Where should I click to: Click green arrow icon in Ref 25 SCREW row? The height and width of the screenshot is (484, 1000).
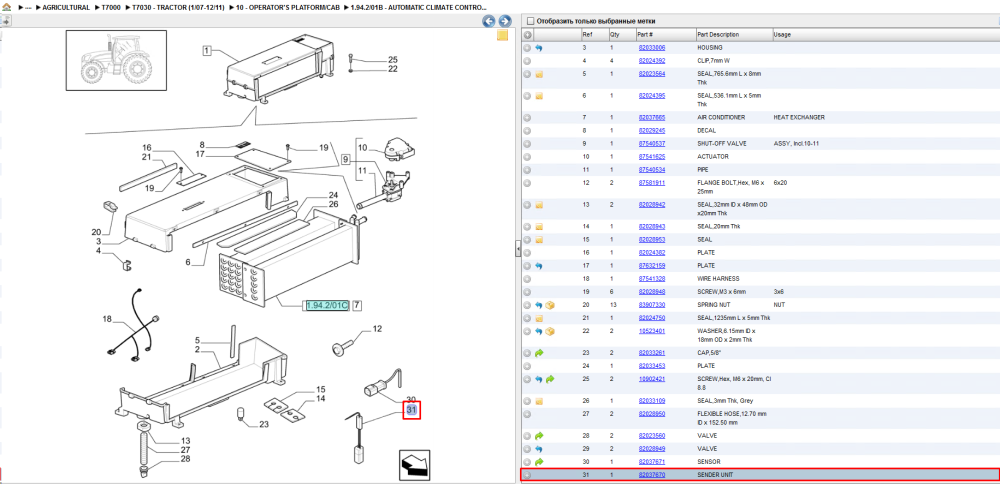[x=550, y=379]
